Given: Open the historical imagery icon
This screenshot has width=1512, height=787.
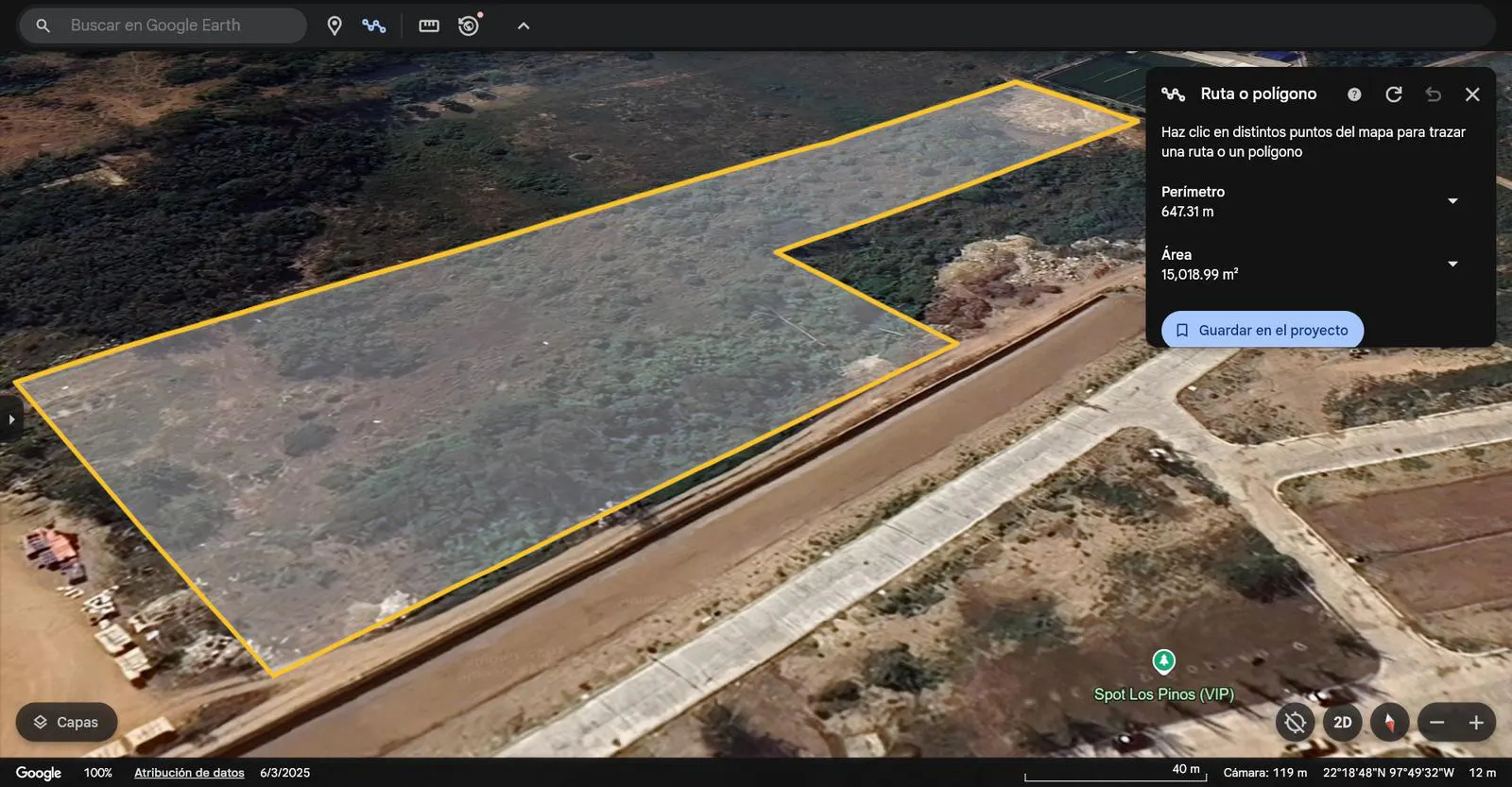Looking at the screenshot, I should coord(470,26).
